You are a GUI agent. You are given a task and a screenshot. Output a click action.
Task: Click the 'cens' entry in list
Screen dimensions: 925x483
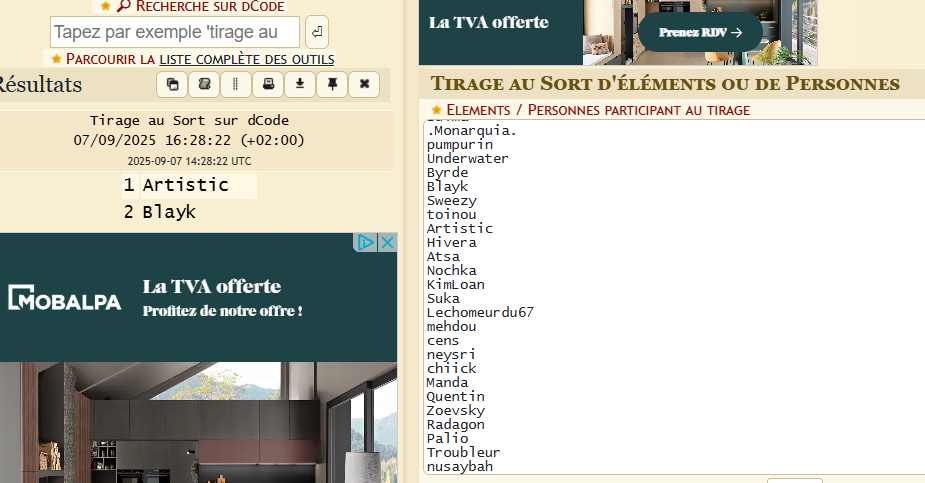tap(443, 341)
